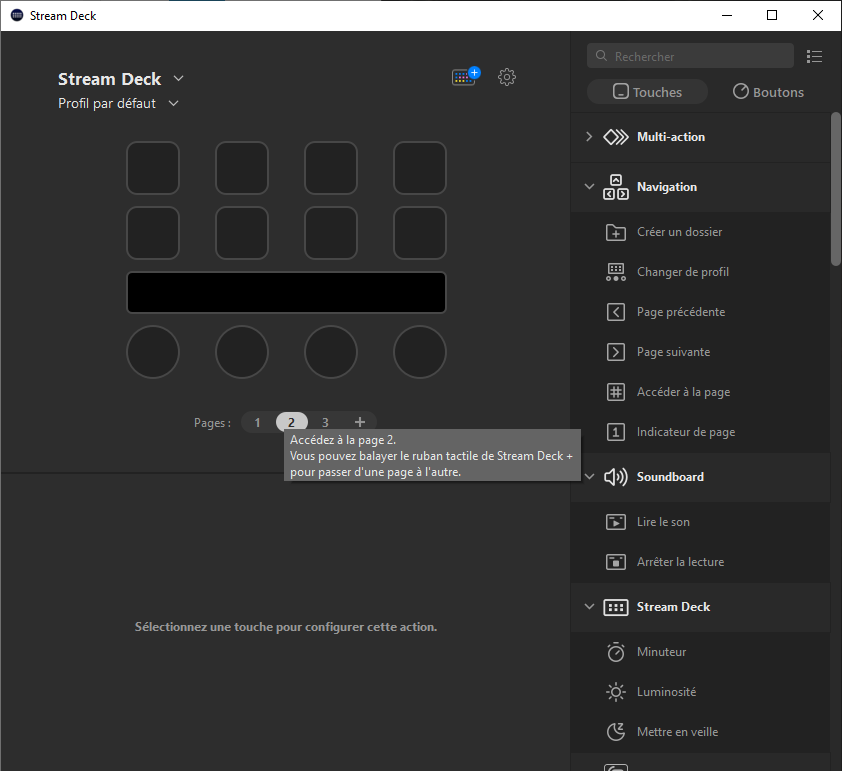Click the Stream Deck app logo in title bar
This screenshot has width=842, height=771.
coord(17,16)
